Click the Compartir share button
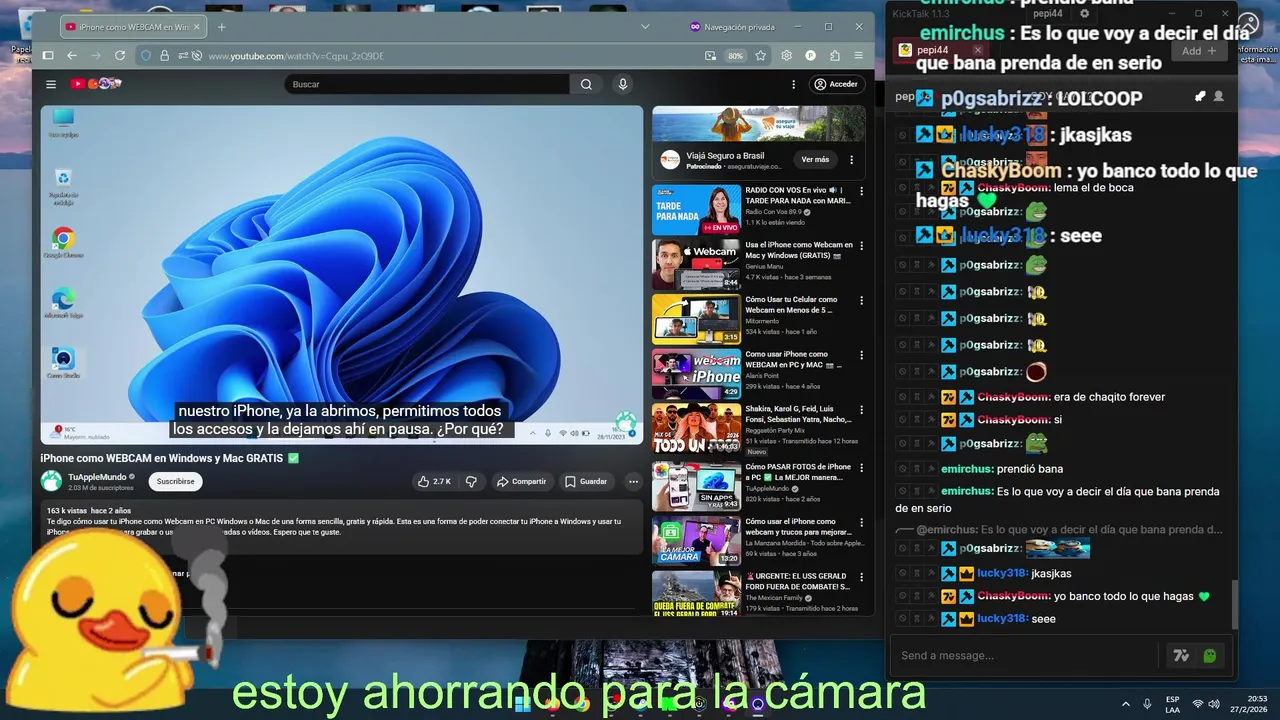The width and height of the screenshot is (1280, 720). click(521, 481)
